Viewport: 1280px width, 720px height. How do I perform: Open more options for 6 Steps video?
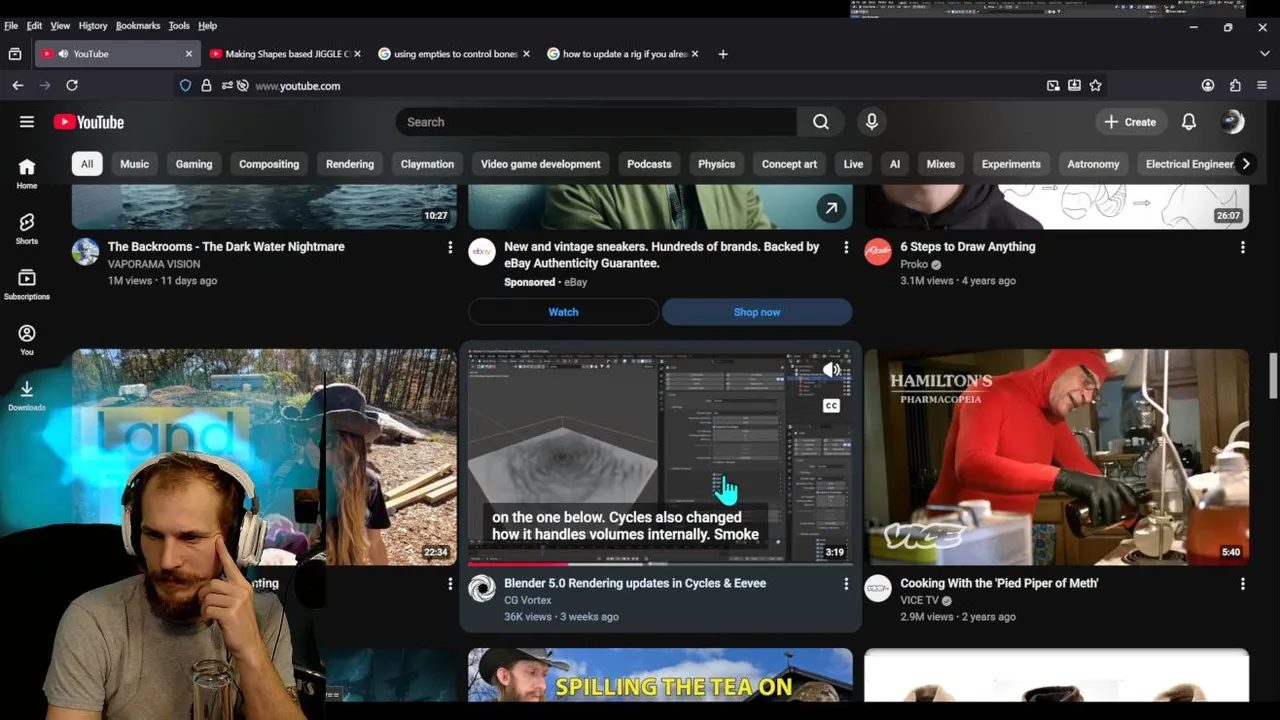tap(1243, 247)
